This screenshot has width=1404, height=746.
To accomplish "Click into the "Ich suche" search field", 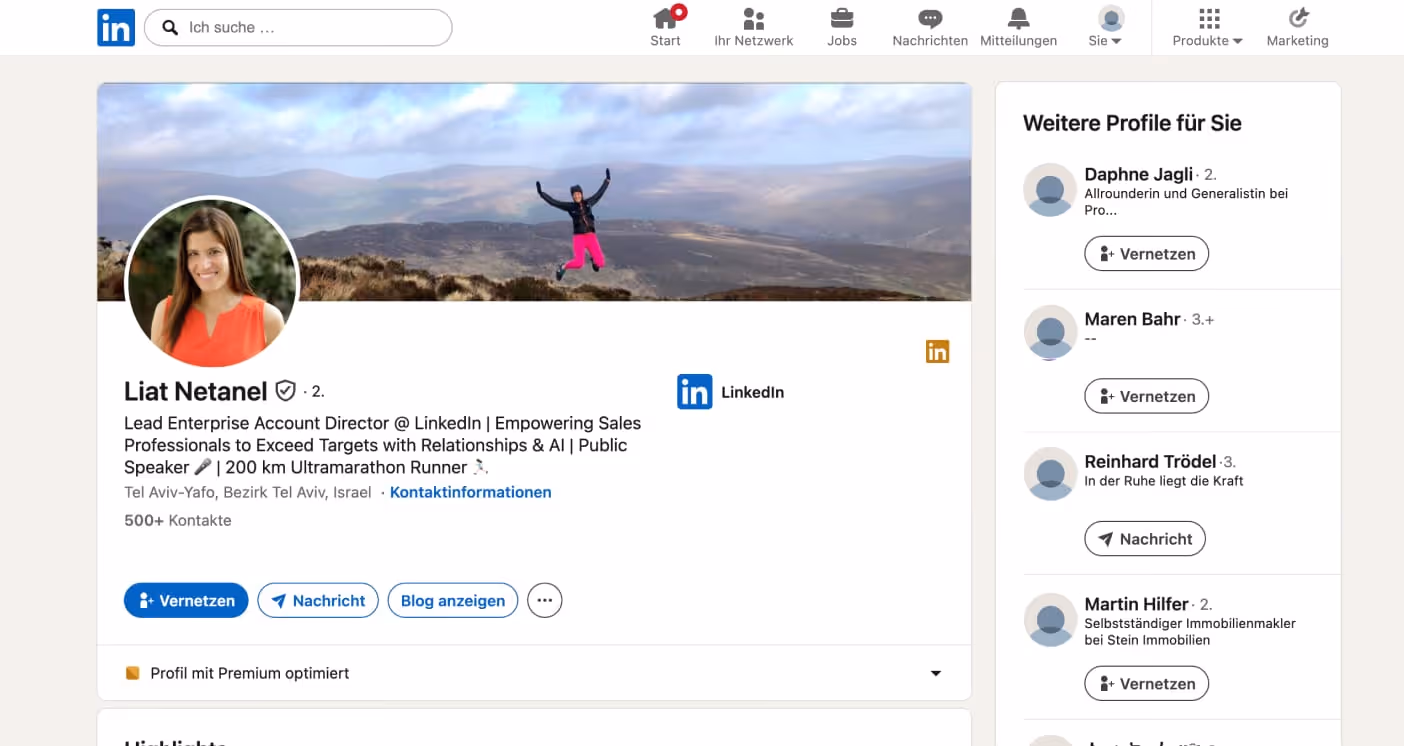I will [298, 28].
